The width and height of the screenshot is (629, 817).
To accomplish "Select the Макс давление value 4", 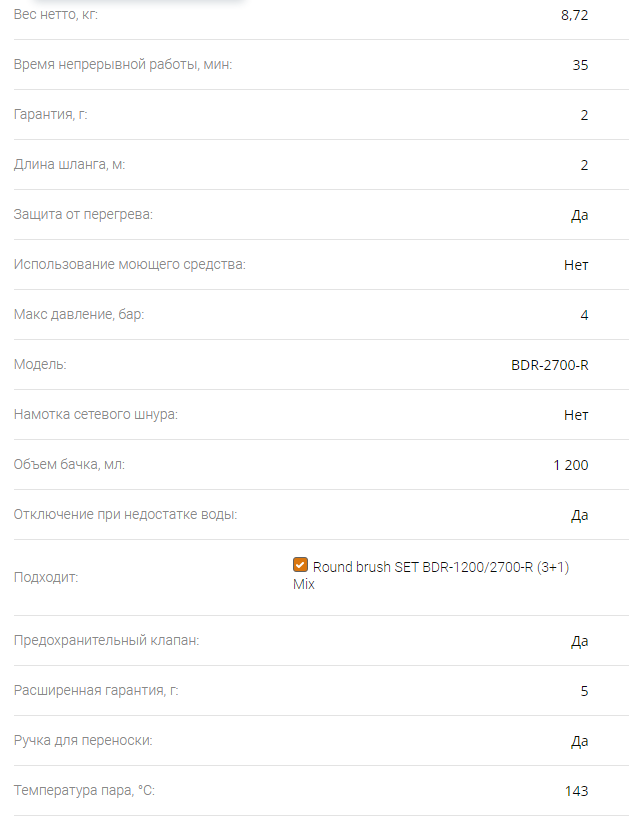I will [584, 315].
